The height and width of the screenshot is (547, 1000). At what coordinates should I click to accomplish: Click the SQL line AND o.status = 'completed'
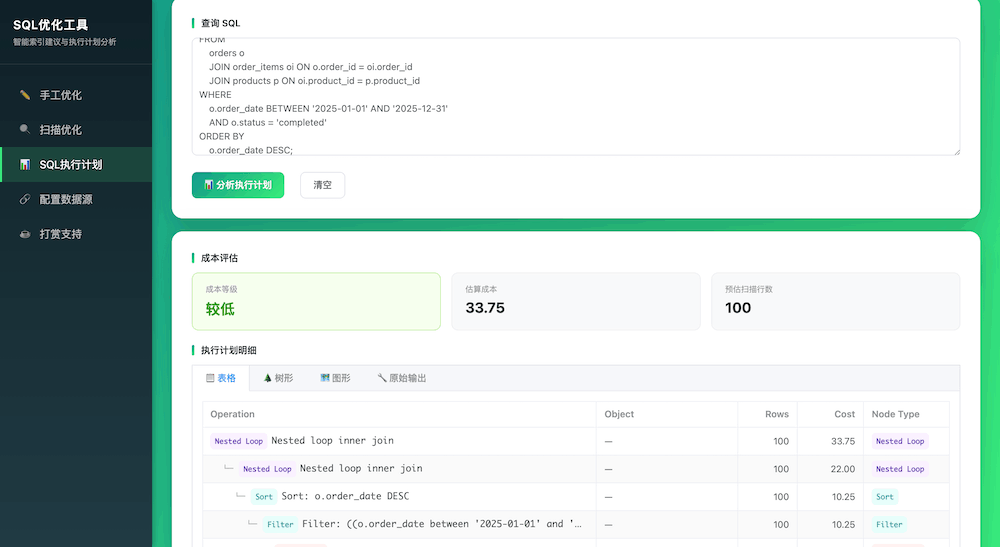pyautogui.click(x=268, y=122)
